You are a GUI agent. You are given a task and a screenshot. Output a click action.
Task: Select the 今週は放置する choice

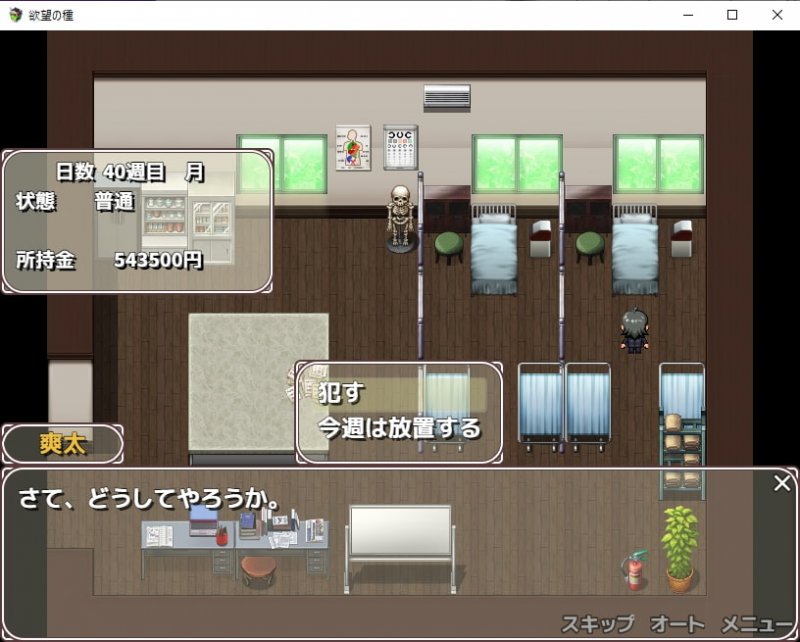point(399,428)
